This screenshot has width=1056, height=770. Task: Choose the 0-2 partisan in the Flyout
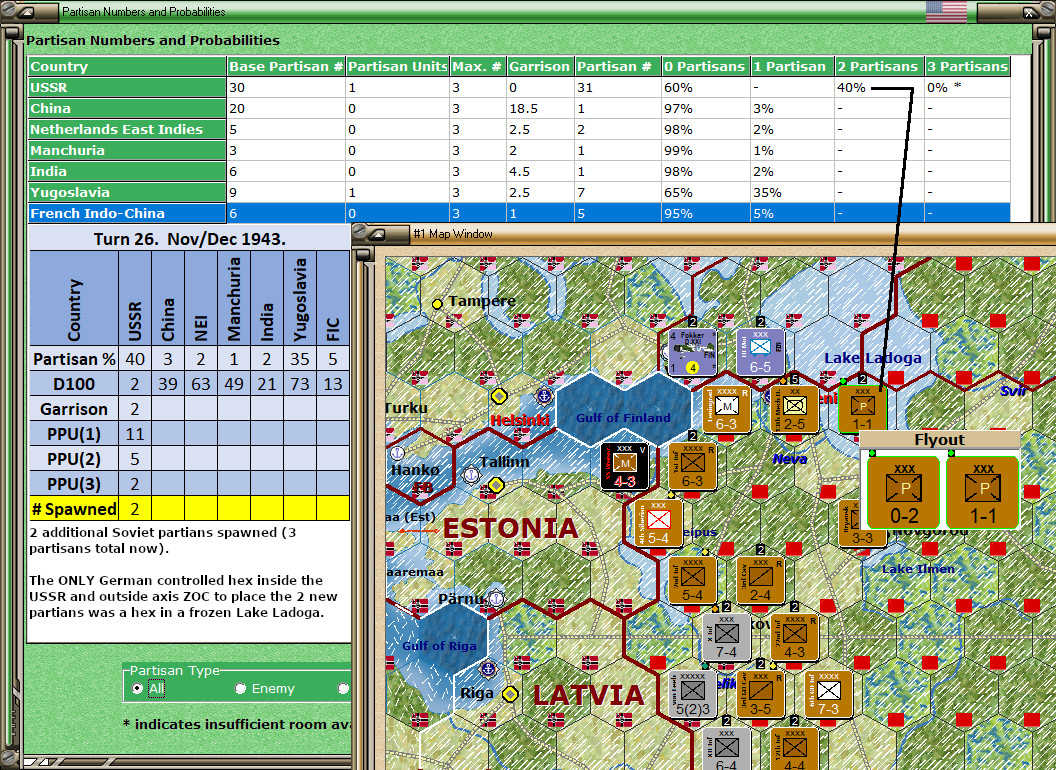[x=904, y=492]
